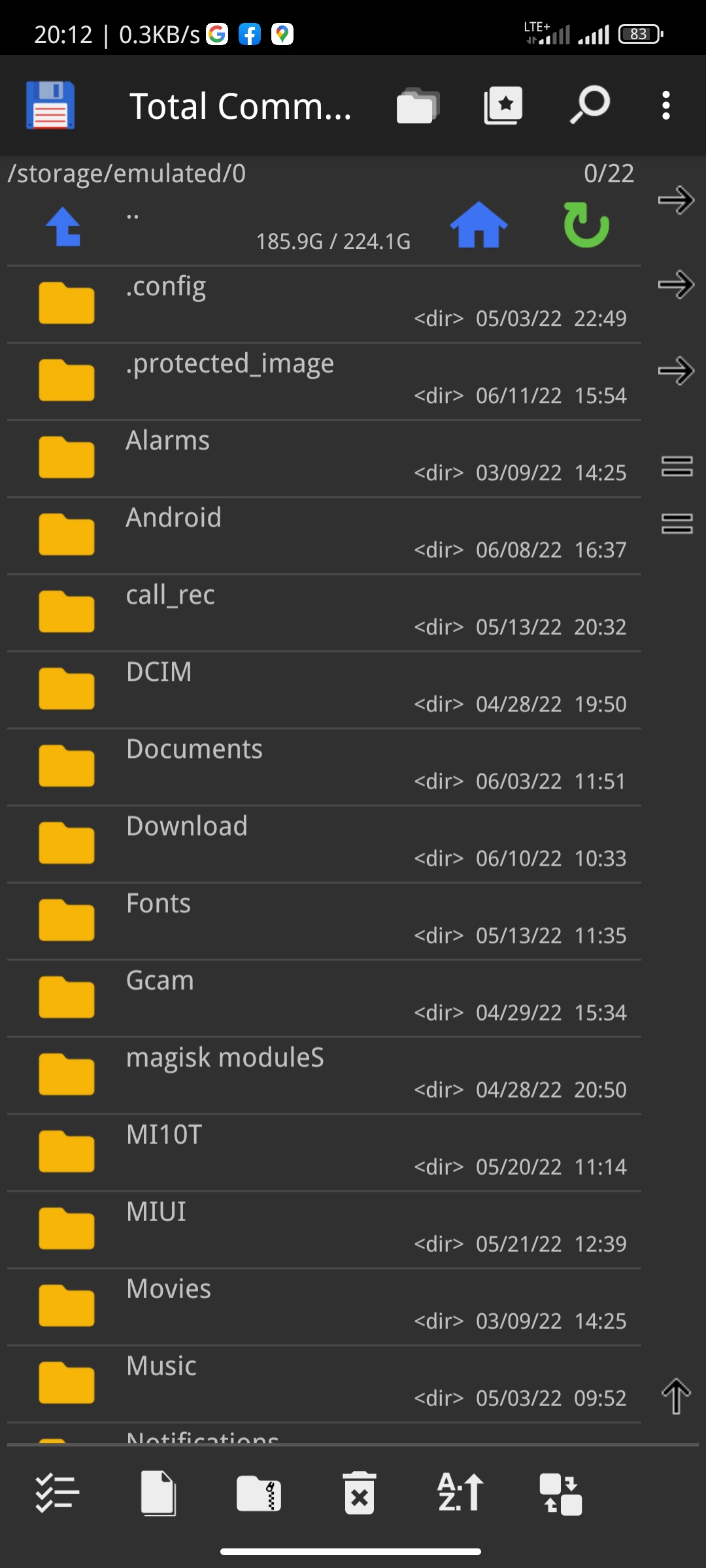The height and width of the screenshot is (1568, 706).
Task: Select the Alarms folder icon
Action: tap(66, 457)
